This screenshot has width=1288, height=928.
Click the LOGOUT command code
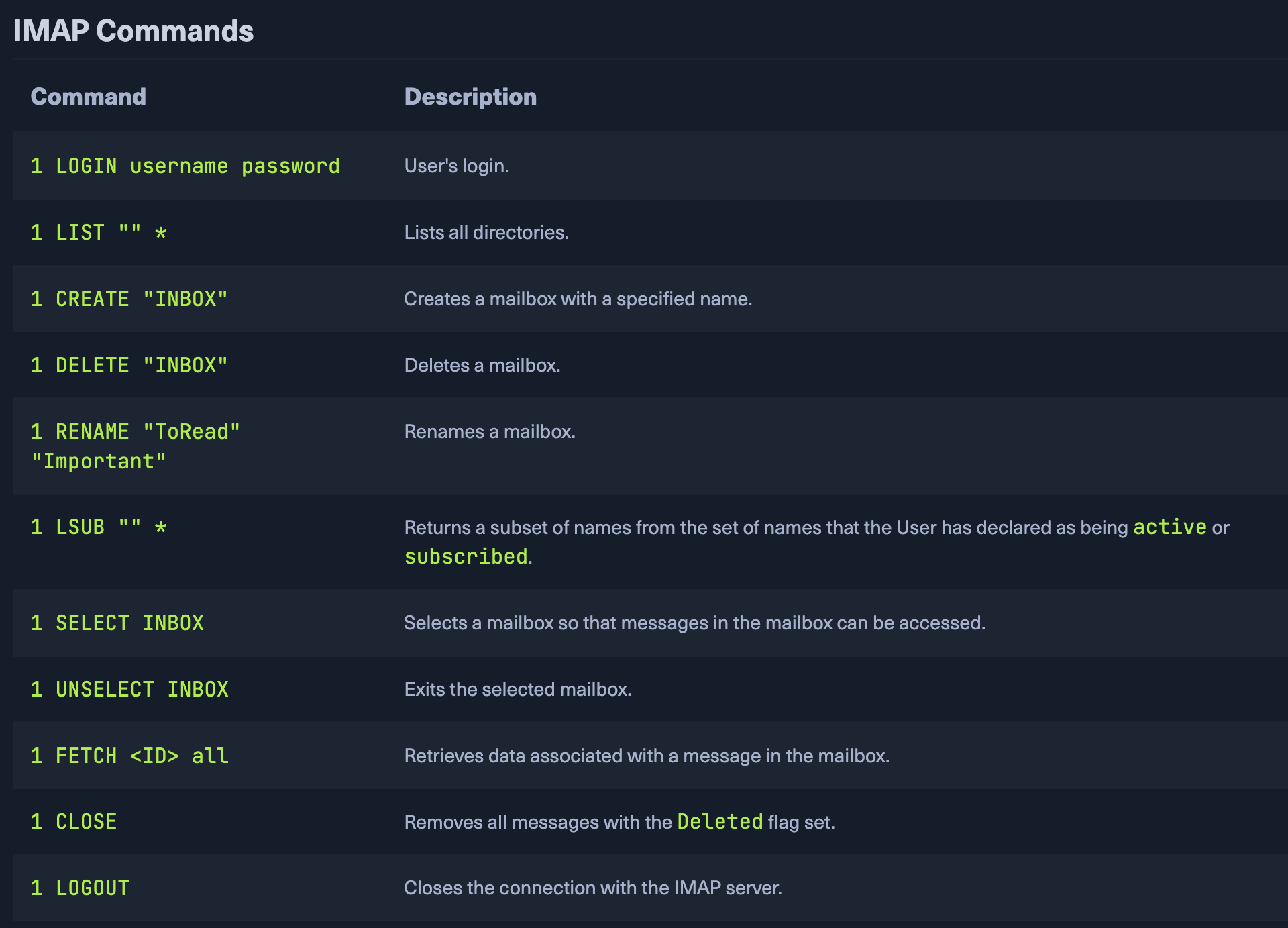click(80, 888)
